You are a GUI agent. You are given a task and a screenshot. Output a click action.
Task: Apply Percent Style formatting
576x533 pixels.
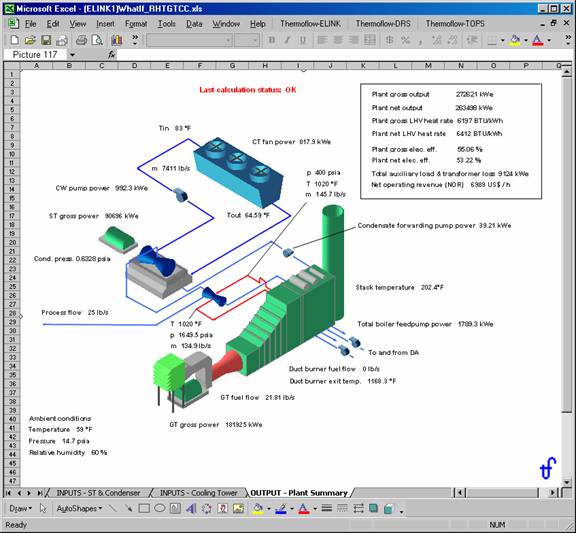pyautogui.click(x=406, y=40)
